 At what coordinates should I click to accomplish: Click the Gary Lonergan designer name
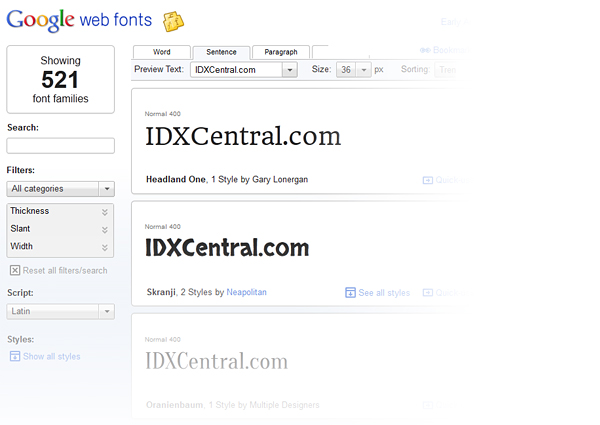pos(280,179)
